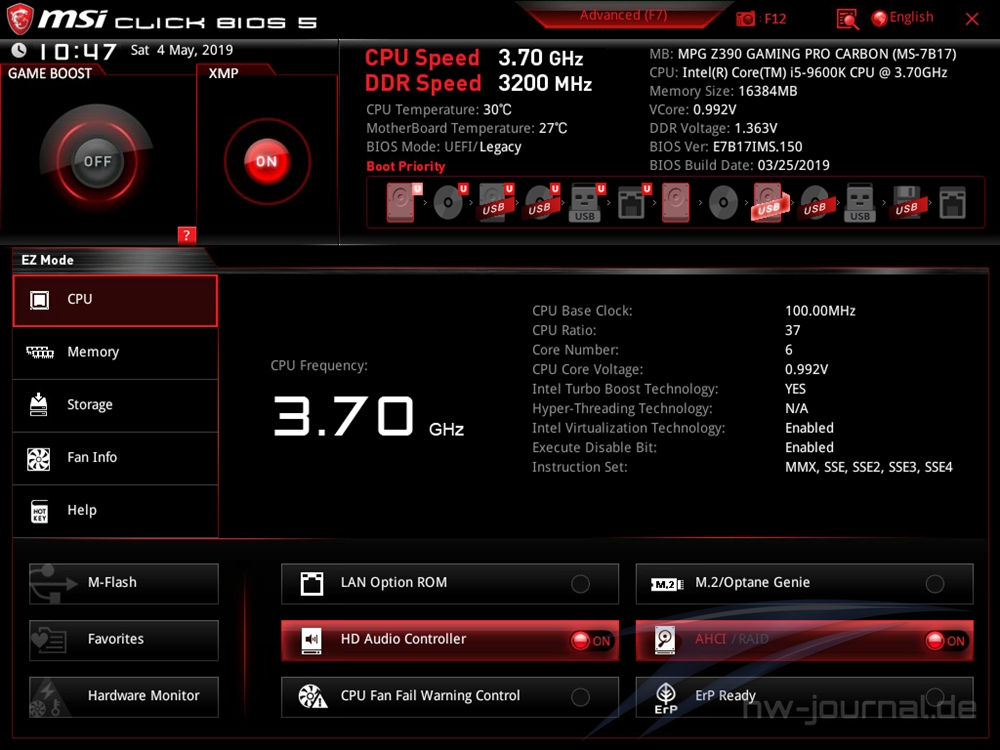The height and width of the screenshot is (750, 1000).
Task: Click the Game Boost red question mark
Action: (186, 235)
